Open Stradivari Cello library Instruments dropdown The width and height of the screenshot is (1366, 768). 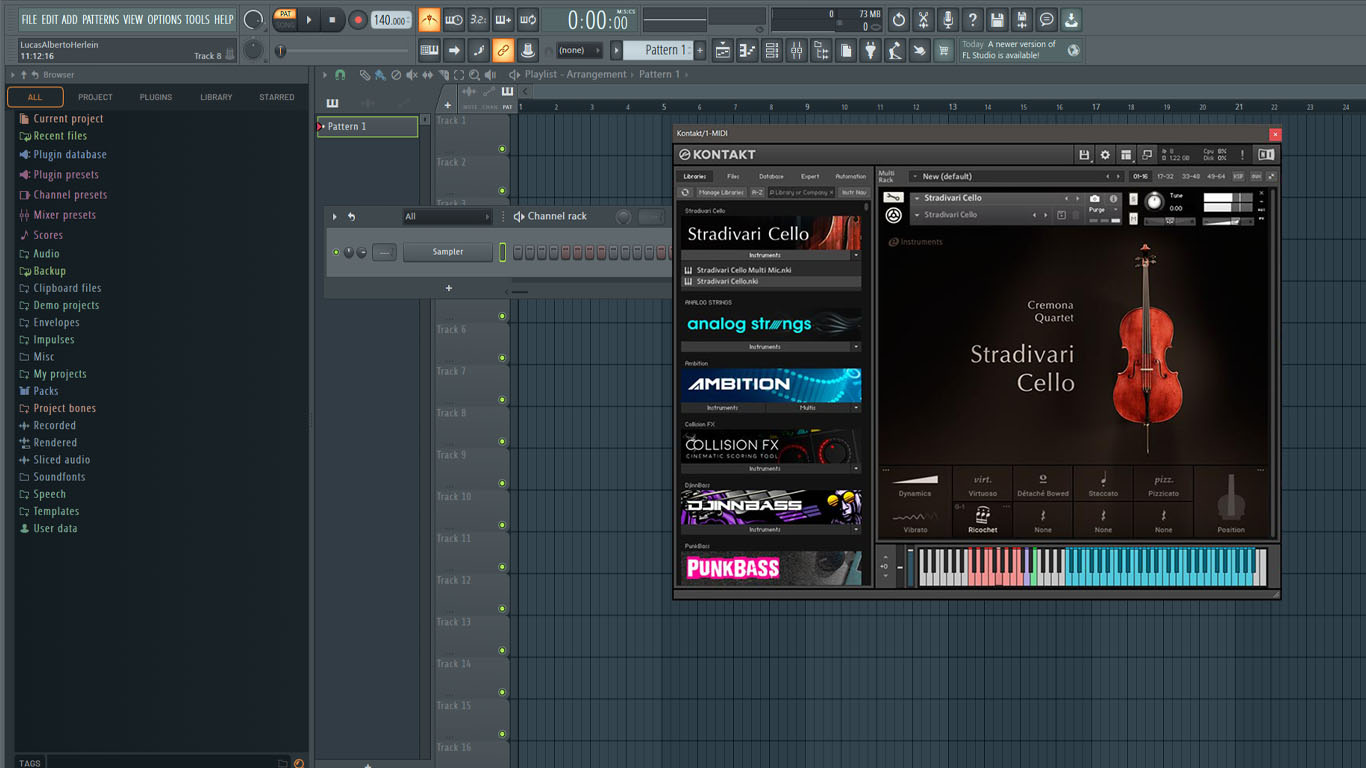[x=856, y=255]
